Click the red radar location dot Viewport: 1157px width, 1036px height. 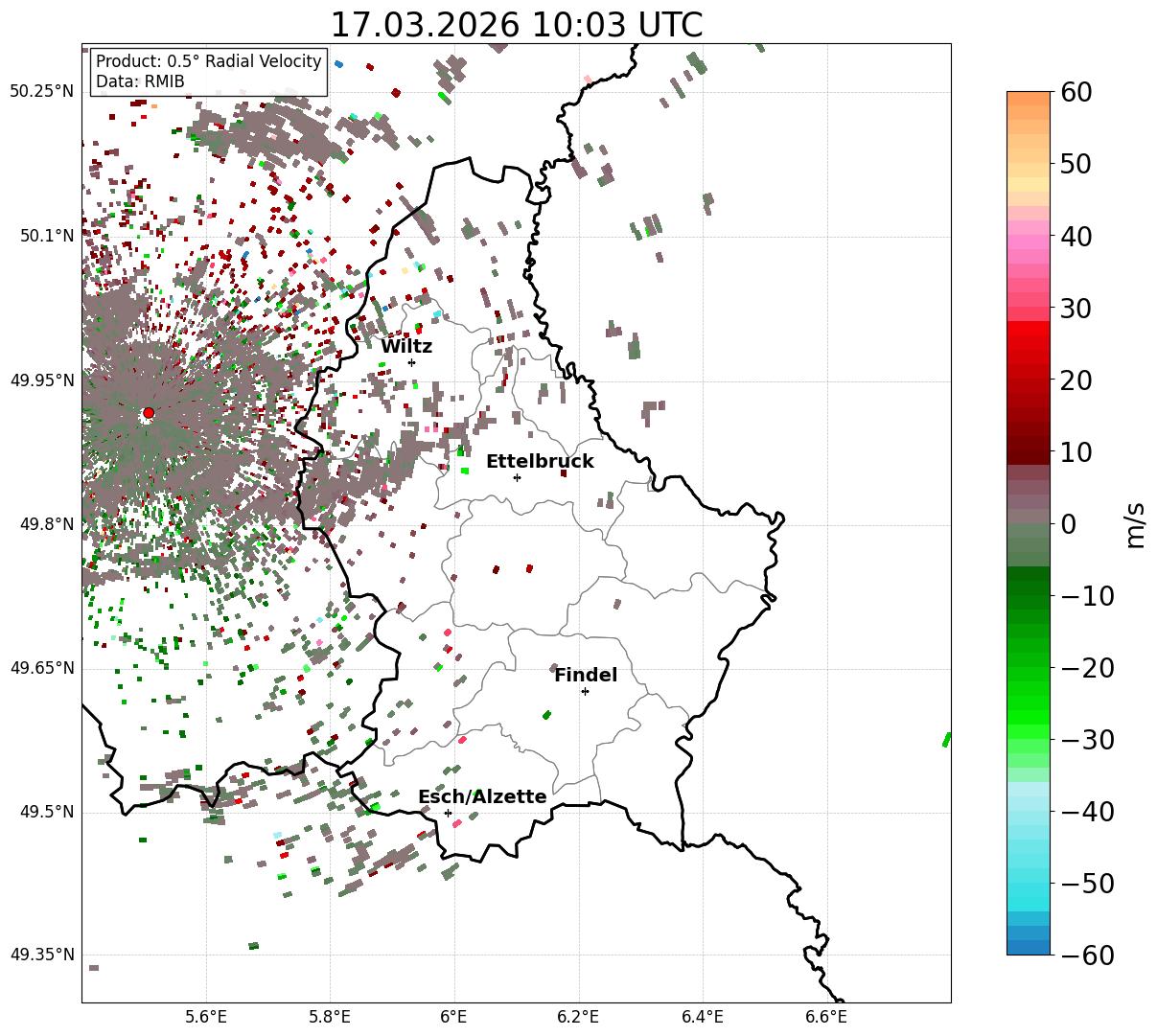[x=148, y=413]
